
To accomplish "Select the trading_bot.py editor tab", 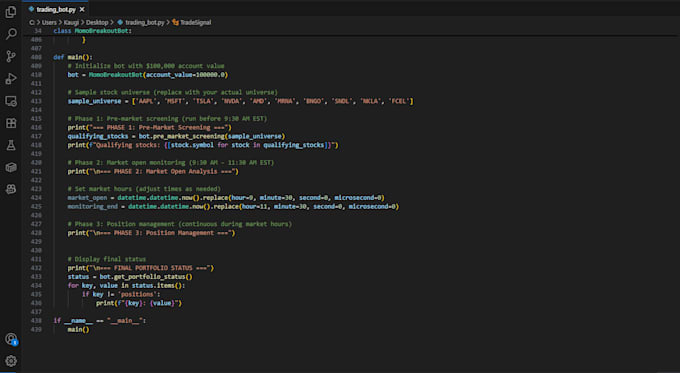I will tap(56, 9).
